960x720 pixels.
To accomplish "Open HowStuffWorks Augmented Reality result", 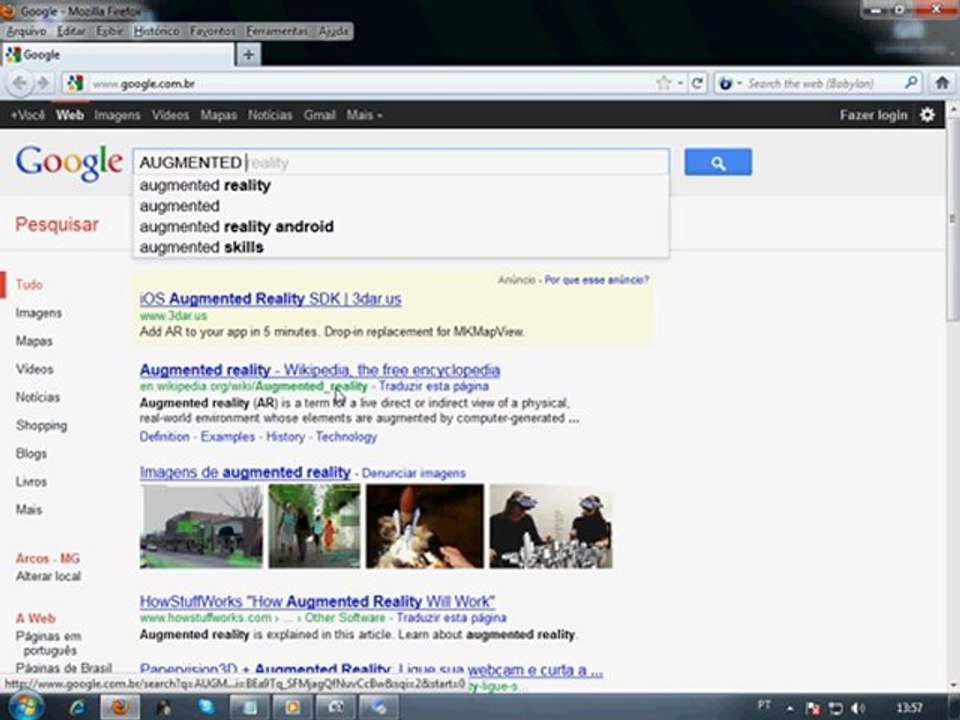I will (x=317, y=601).
